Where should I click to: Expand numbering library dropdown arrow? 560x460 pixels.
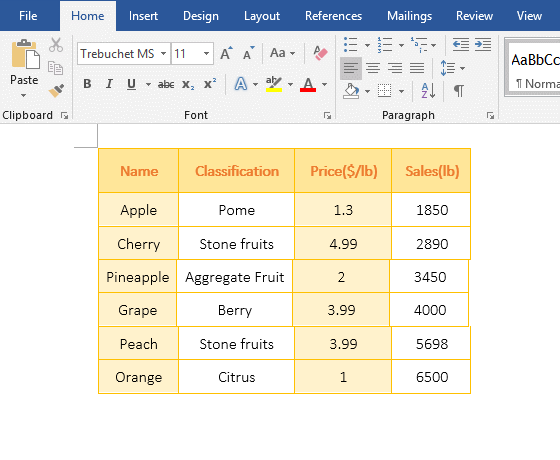click(x=401, y=45)
